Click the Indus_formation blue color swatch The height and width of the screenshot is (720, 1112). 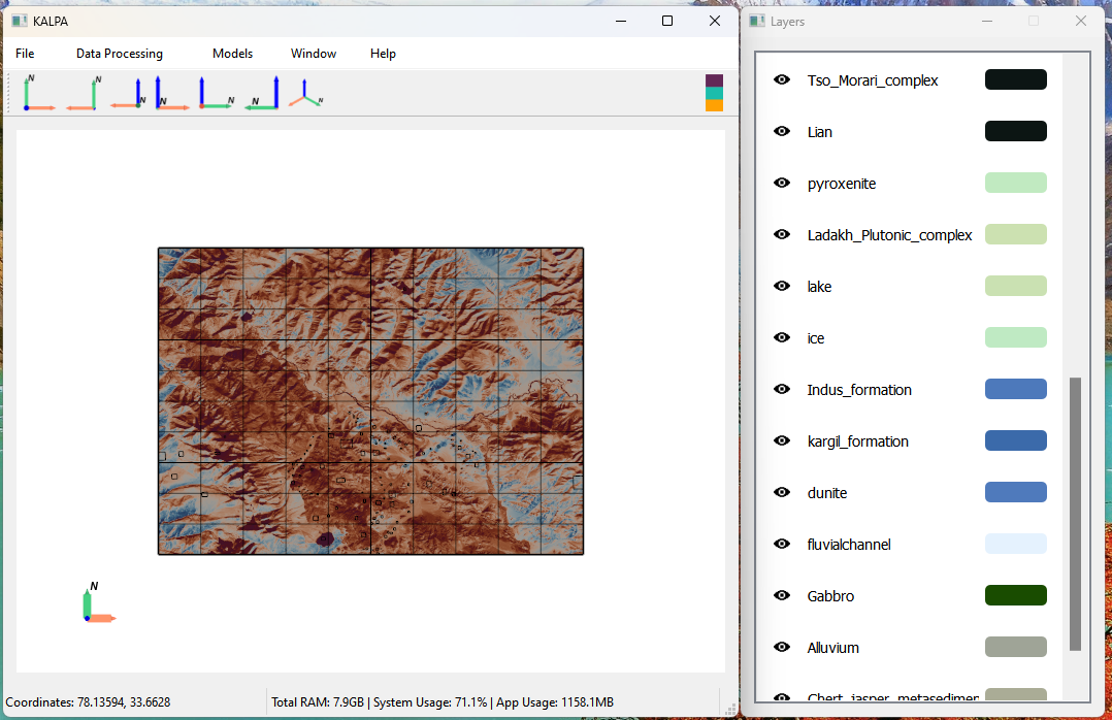coord(1016,389)
